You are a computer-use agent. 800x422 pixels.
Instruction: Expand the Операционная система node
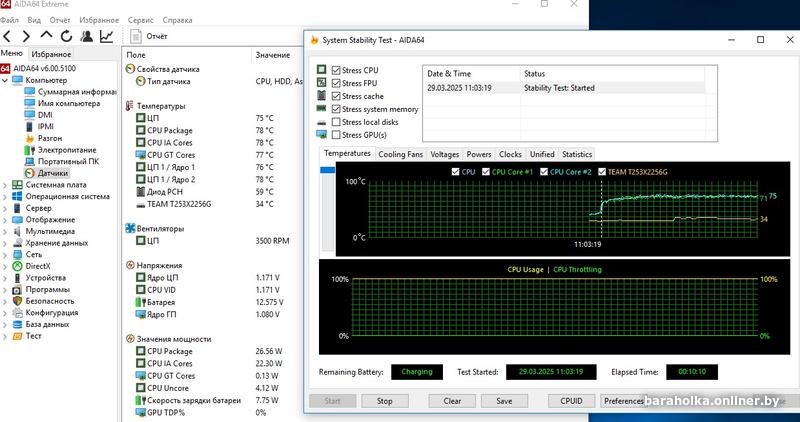[5, 196]
